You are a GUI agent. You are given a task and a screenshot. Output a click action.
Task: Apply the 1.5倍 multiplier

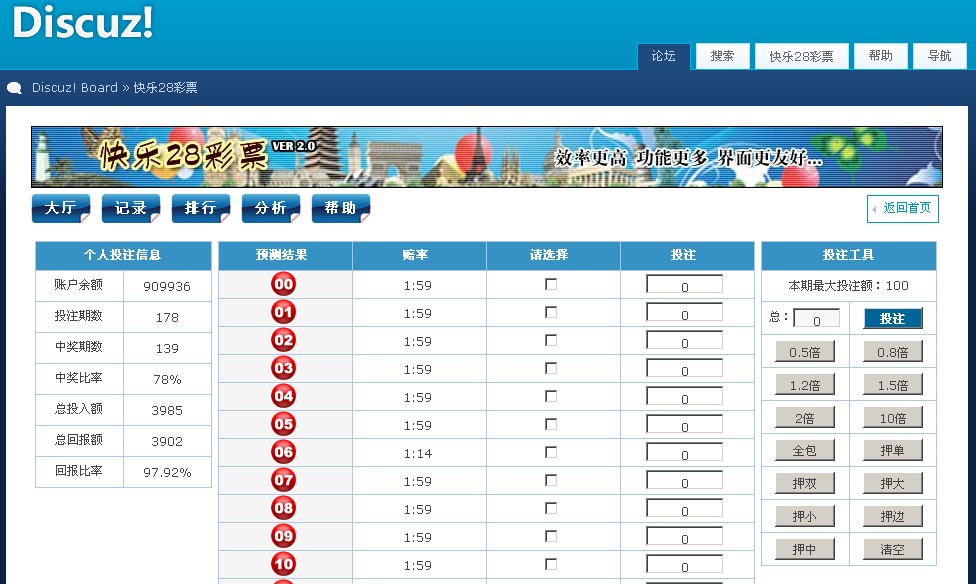point(893,385)
